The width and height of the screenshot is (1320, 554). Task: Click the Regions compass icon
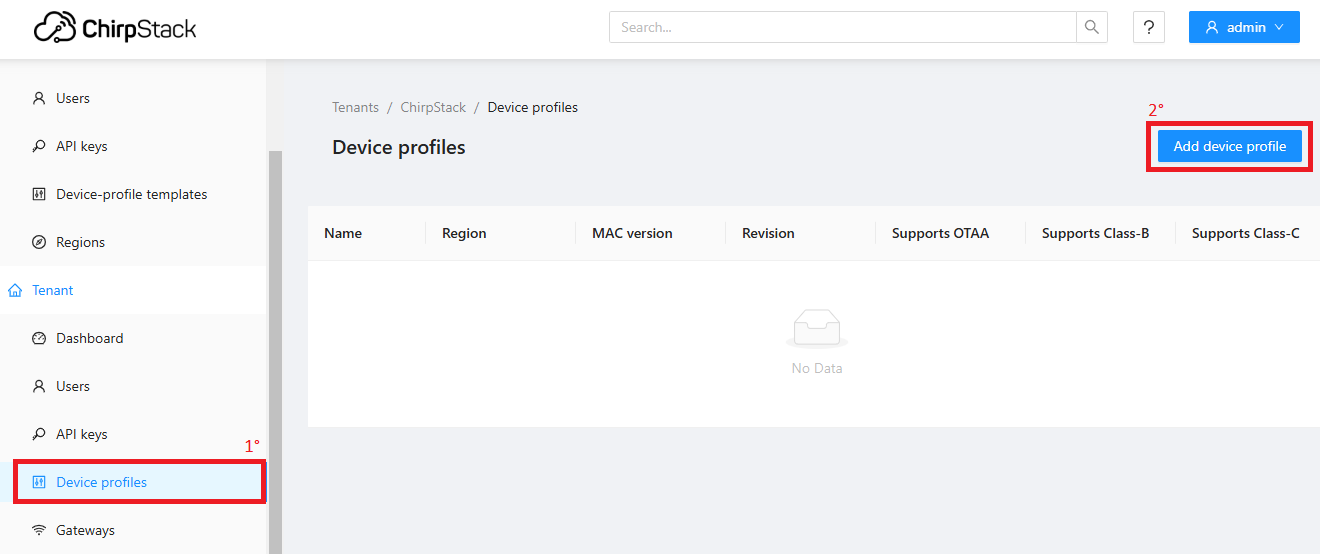point(39,242)
